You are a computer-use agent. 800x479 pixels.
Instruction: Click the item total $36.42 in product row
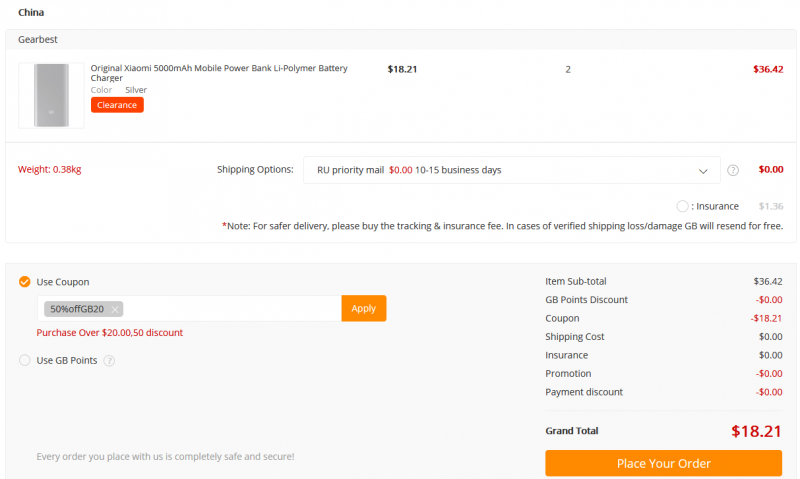click(x=768, y=69)
